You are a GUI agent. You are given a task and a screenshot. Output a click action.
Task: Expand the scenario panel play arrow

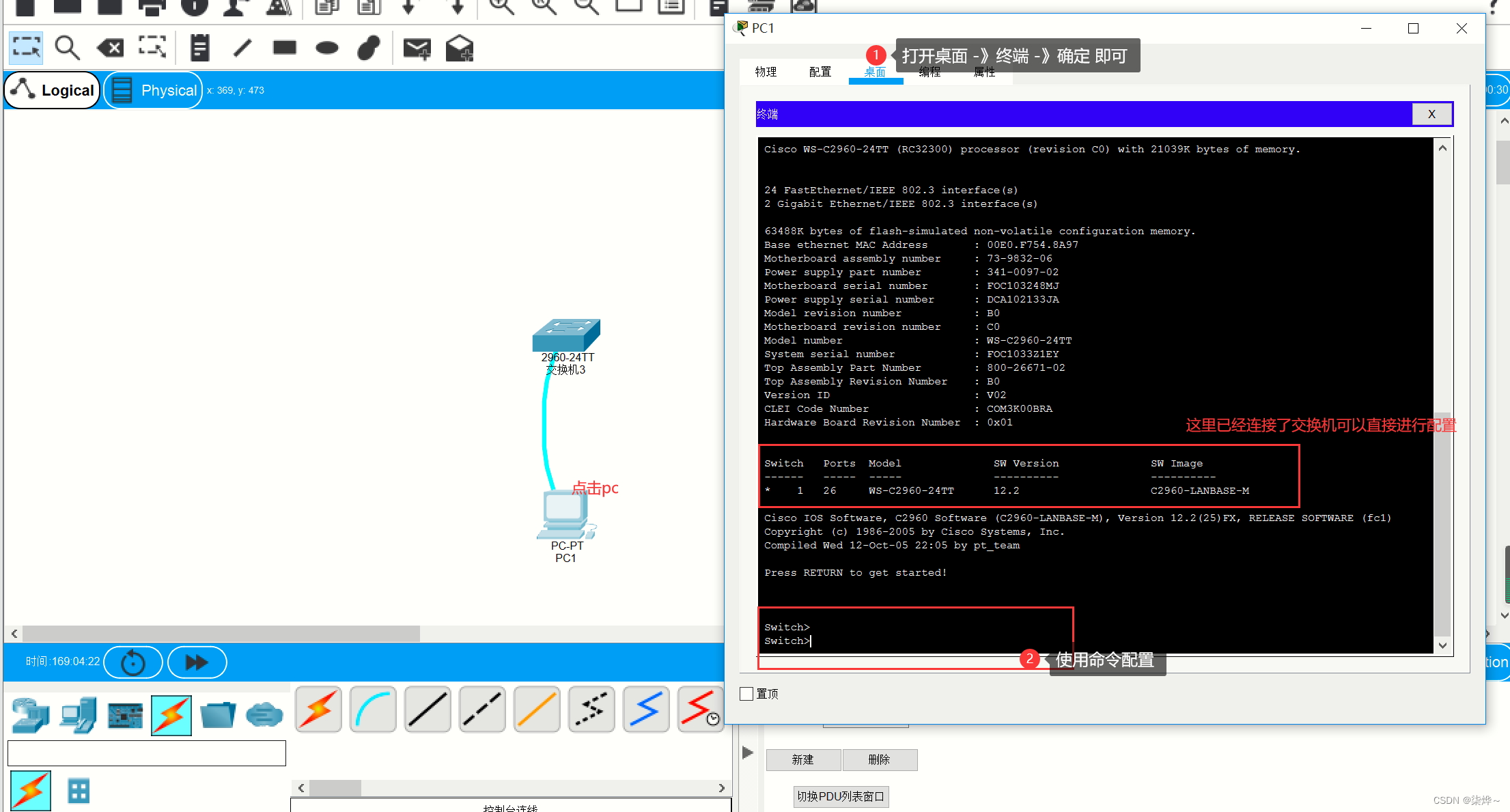click(748, 753)
